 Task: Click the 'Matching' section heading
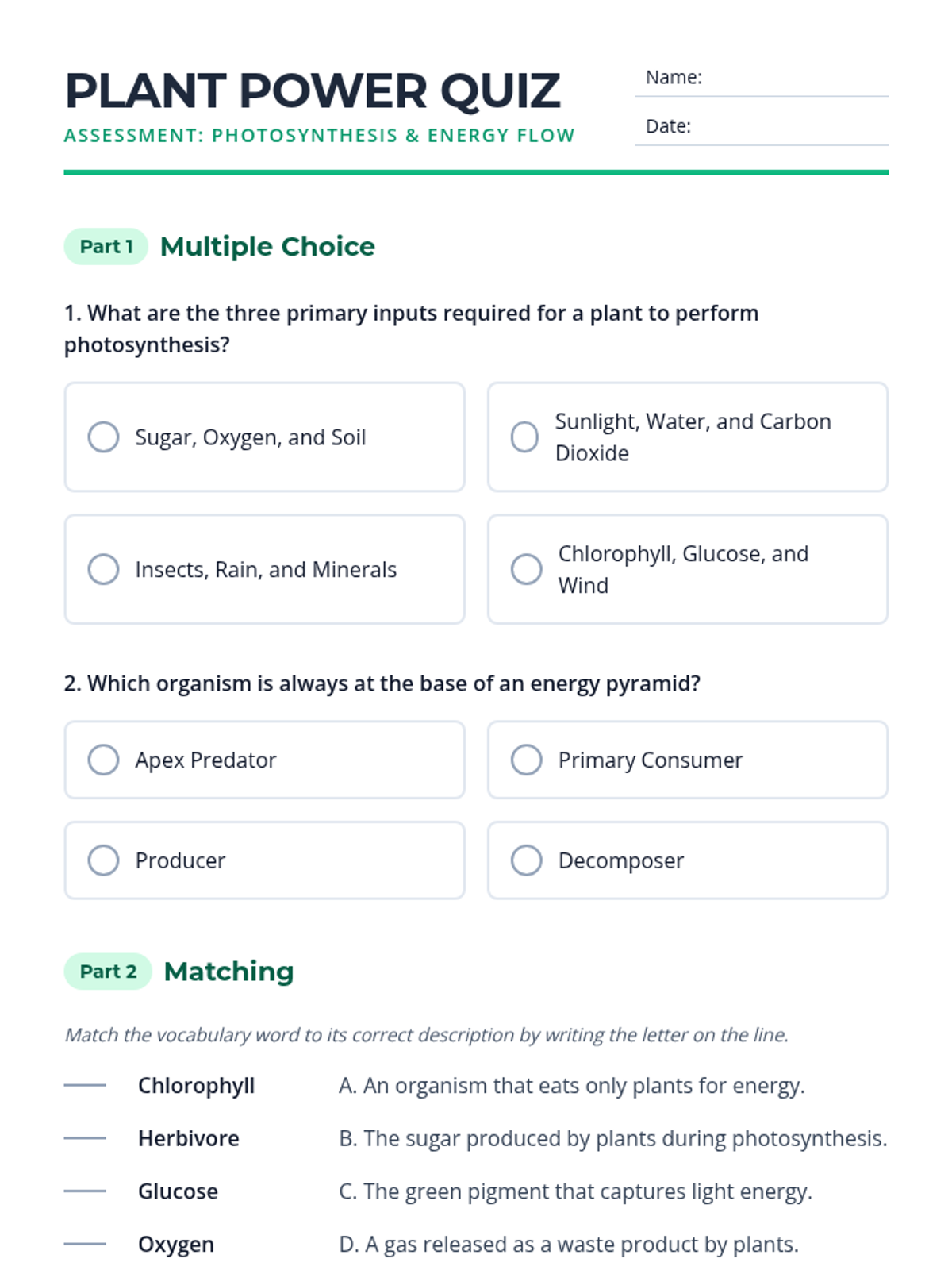pos(228,972)
